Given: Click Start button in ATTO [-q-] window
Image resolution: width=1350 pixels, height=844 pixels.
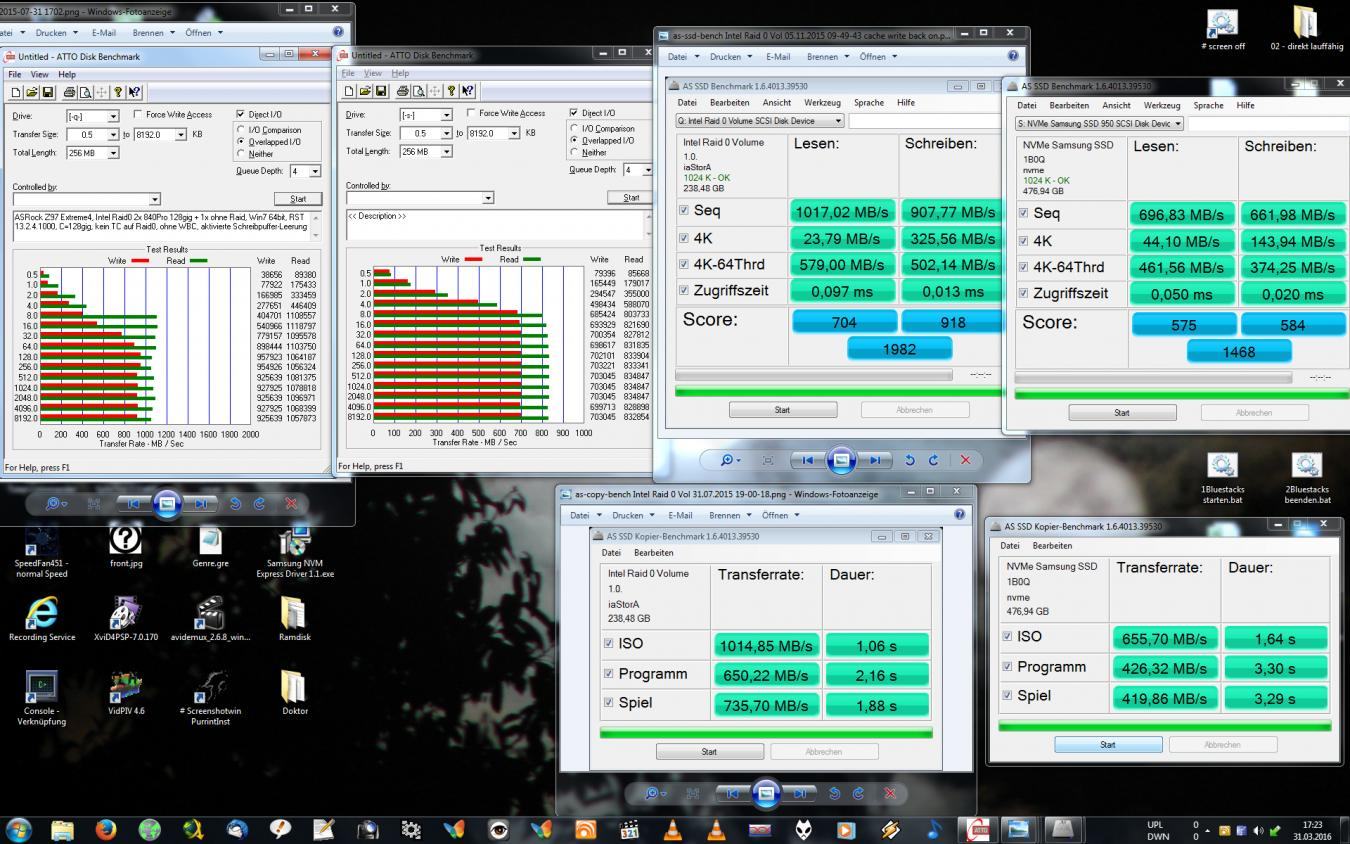Looking at the screenshot, I should (x=298, y=199).
